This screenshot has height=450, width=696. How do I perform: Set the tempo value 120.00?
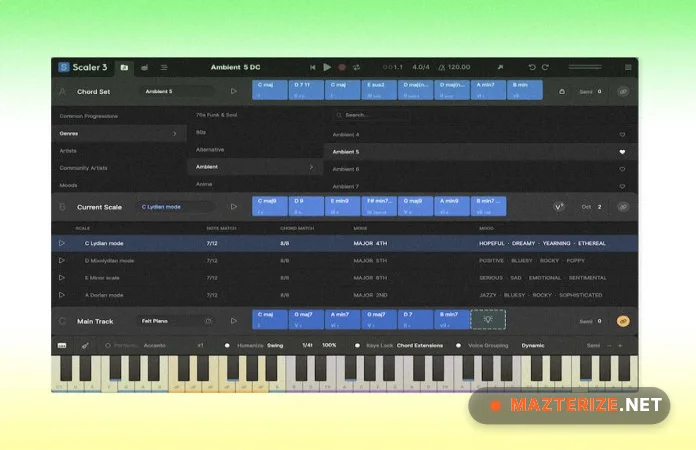coord(459,67)
